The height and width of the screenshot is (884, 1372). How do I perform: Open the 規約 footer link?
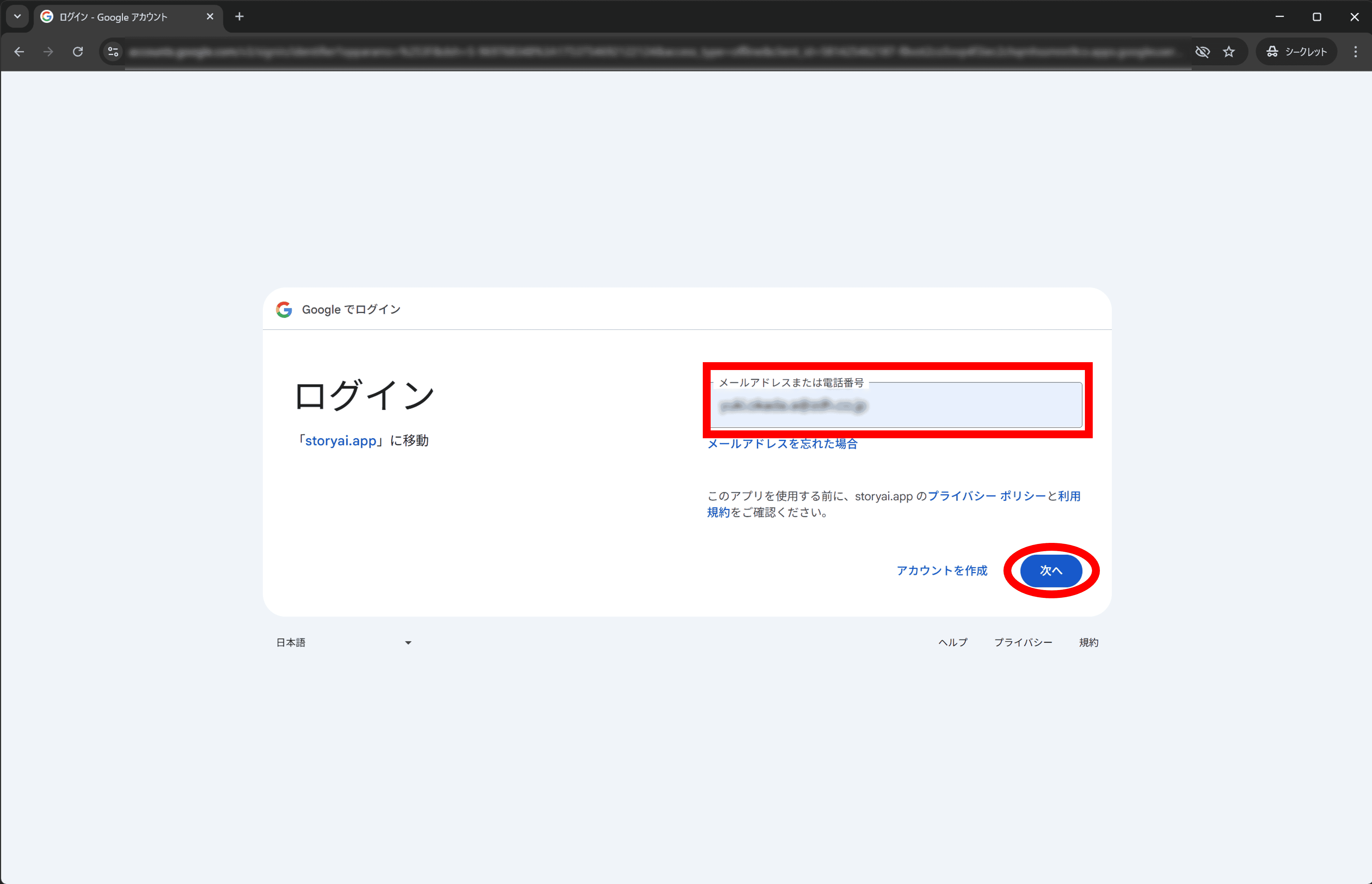[1088, 642]
